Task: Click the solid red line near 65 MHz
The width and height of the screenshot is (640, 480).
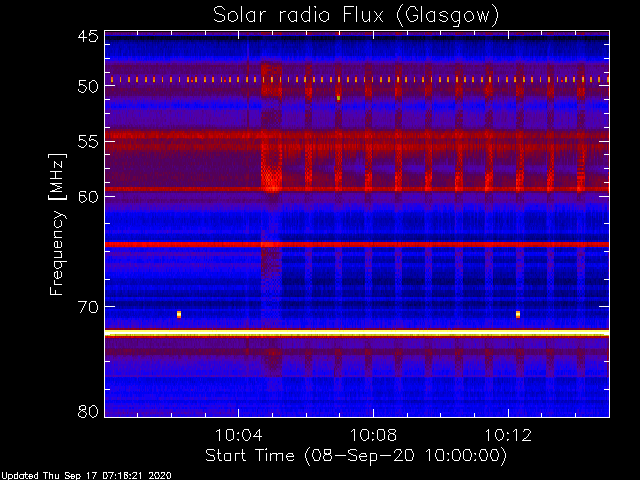Action: tap(357, 244)
